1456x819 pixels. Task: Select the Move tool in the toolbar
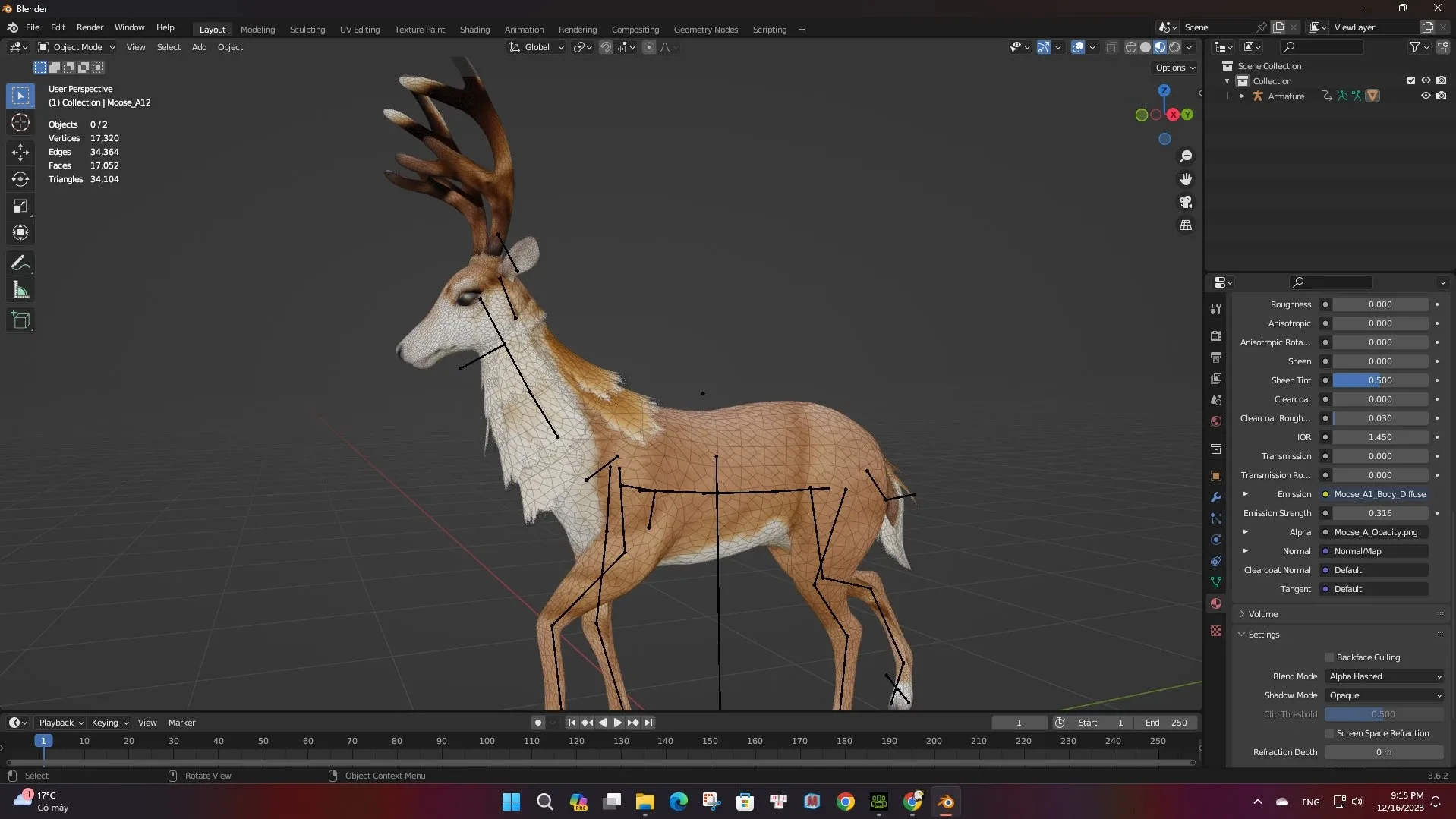(20, 152)
